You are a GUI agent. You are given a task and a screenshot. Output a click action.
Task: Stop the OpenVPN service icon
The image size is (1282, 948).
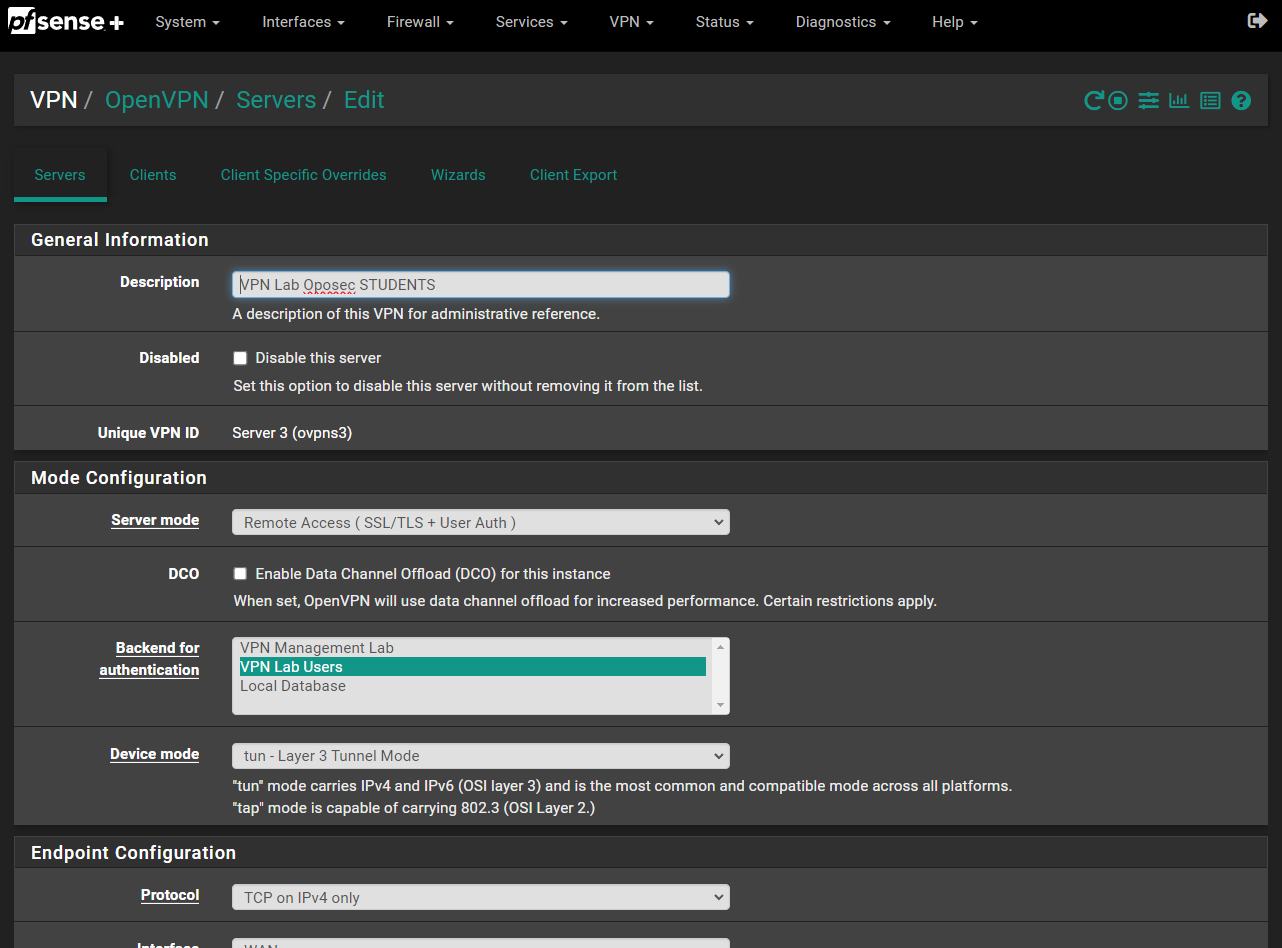point(1118,100)
